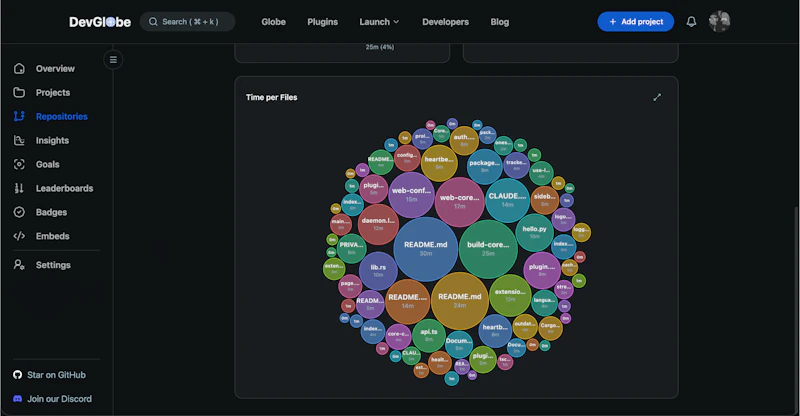
Task: Select the blue heartb 8m bubble
Action: 495,331
